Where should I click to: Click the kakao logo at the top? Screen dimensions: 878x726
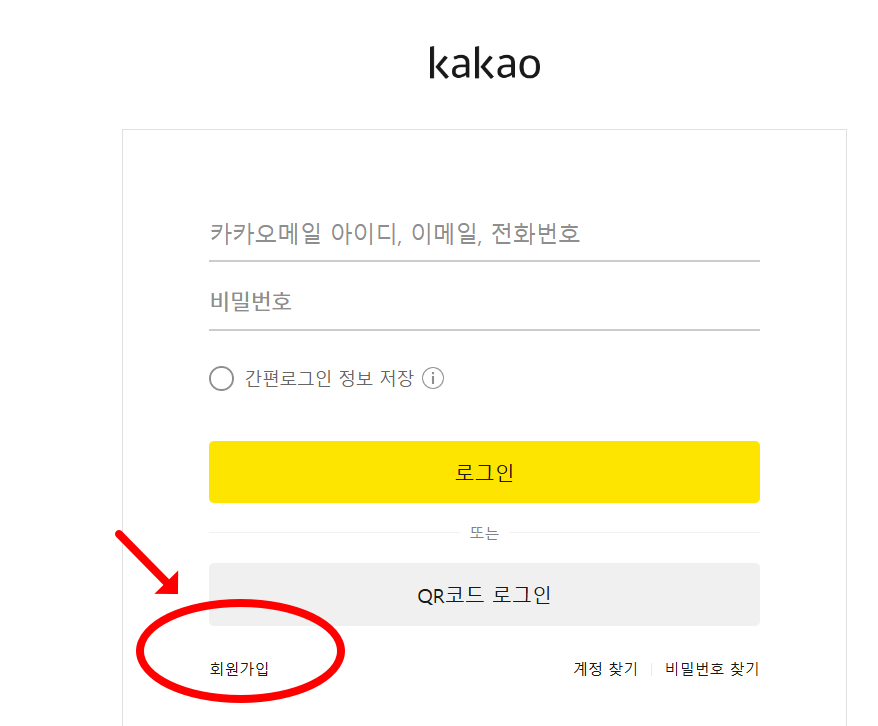tap(483, 62)
